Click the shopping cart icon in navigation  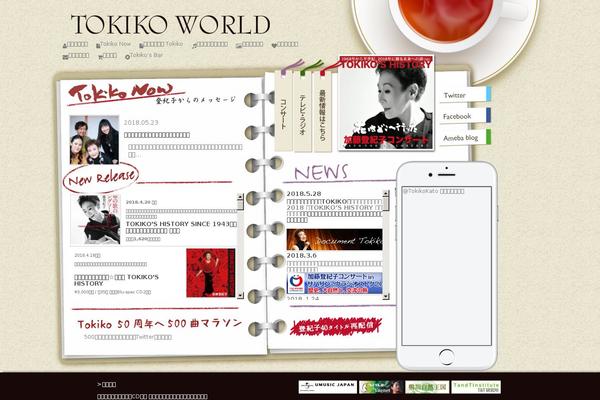click(101, 57)
